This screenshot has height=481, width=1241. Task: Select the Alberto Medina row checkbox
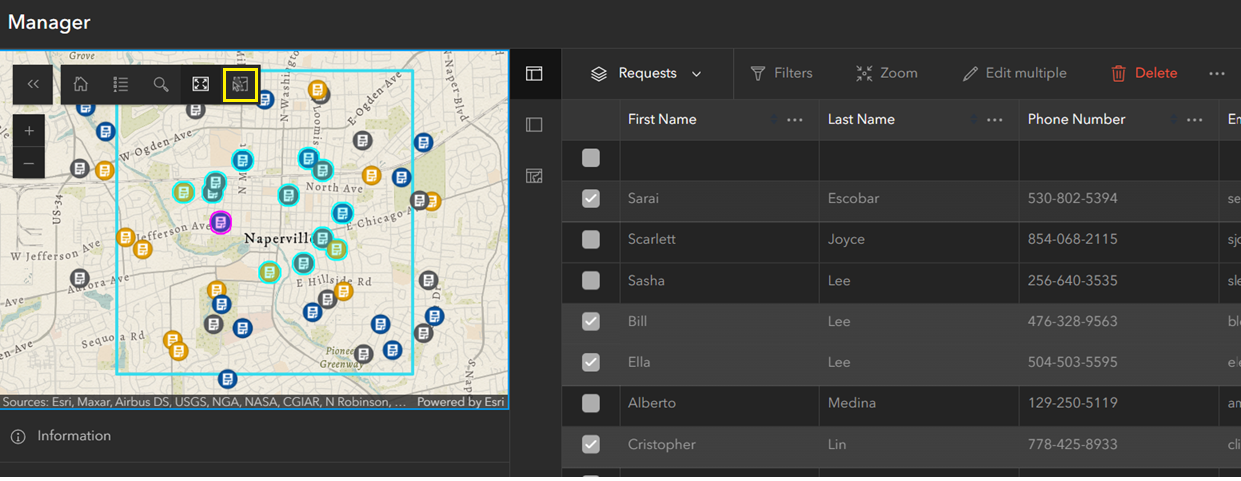click(591, 403)
